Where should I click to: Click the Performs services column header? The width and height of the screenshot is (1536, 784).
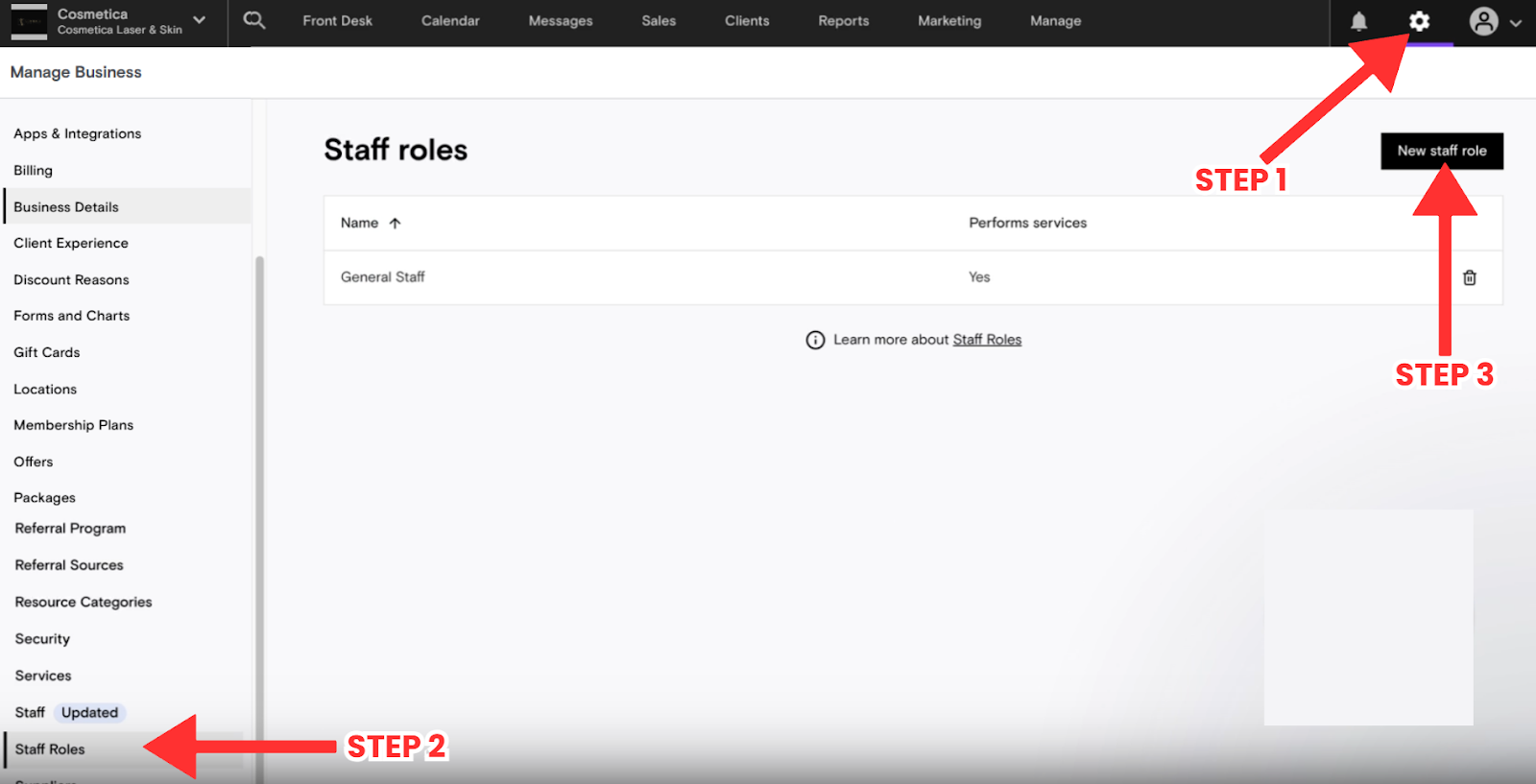[1027, 223]
